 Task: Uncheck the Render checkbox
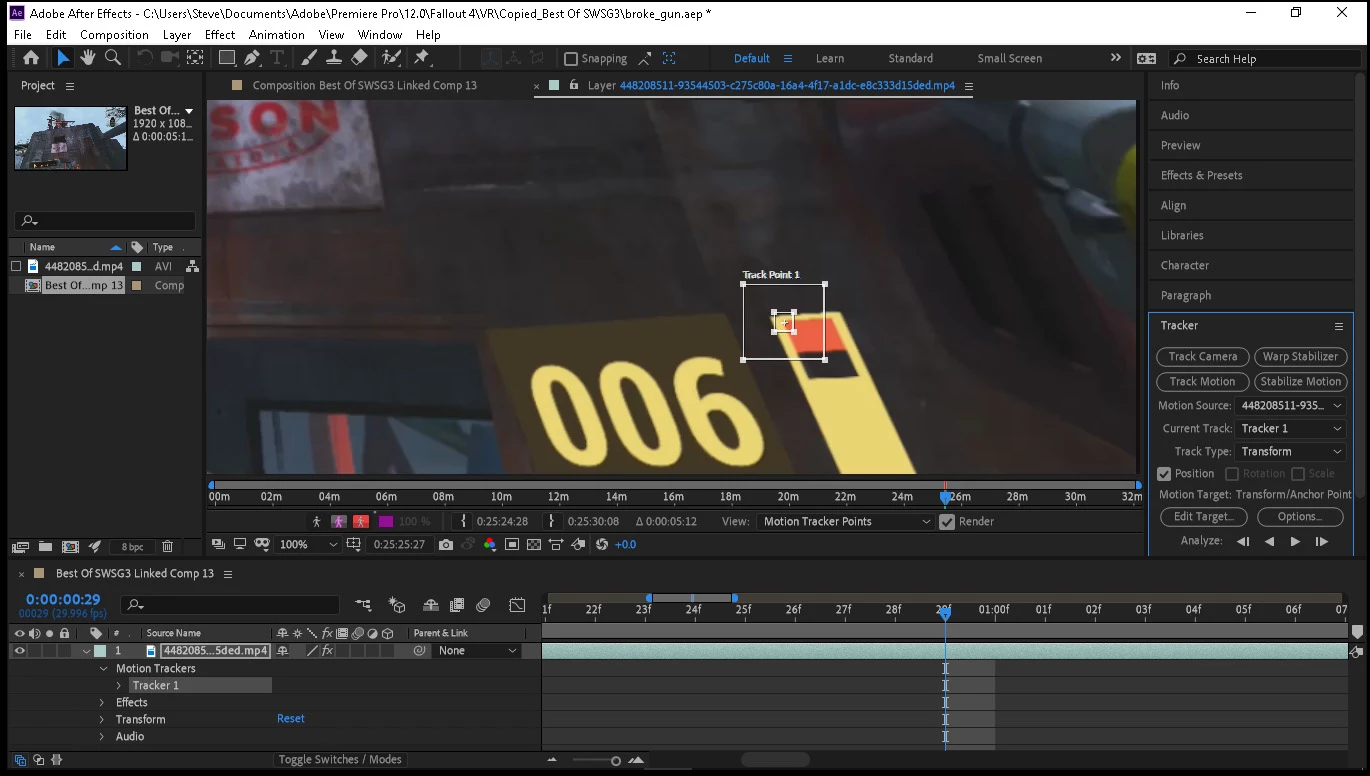click(x=946, y=521)
